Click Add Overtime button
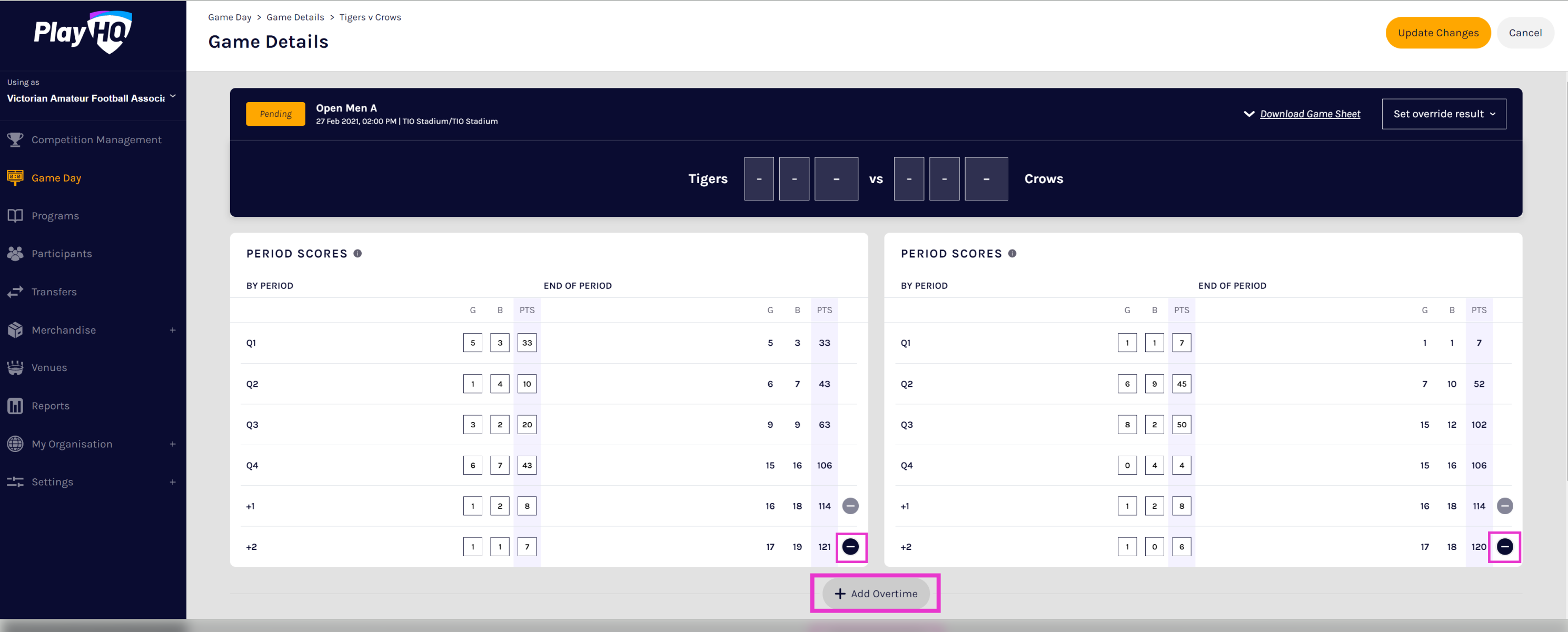The image size is (1568, 632). 875,593
